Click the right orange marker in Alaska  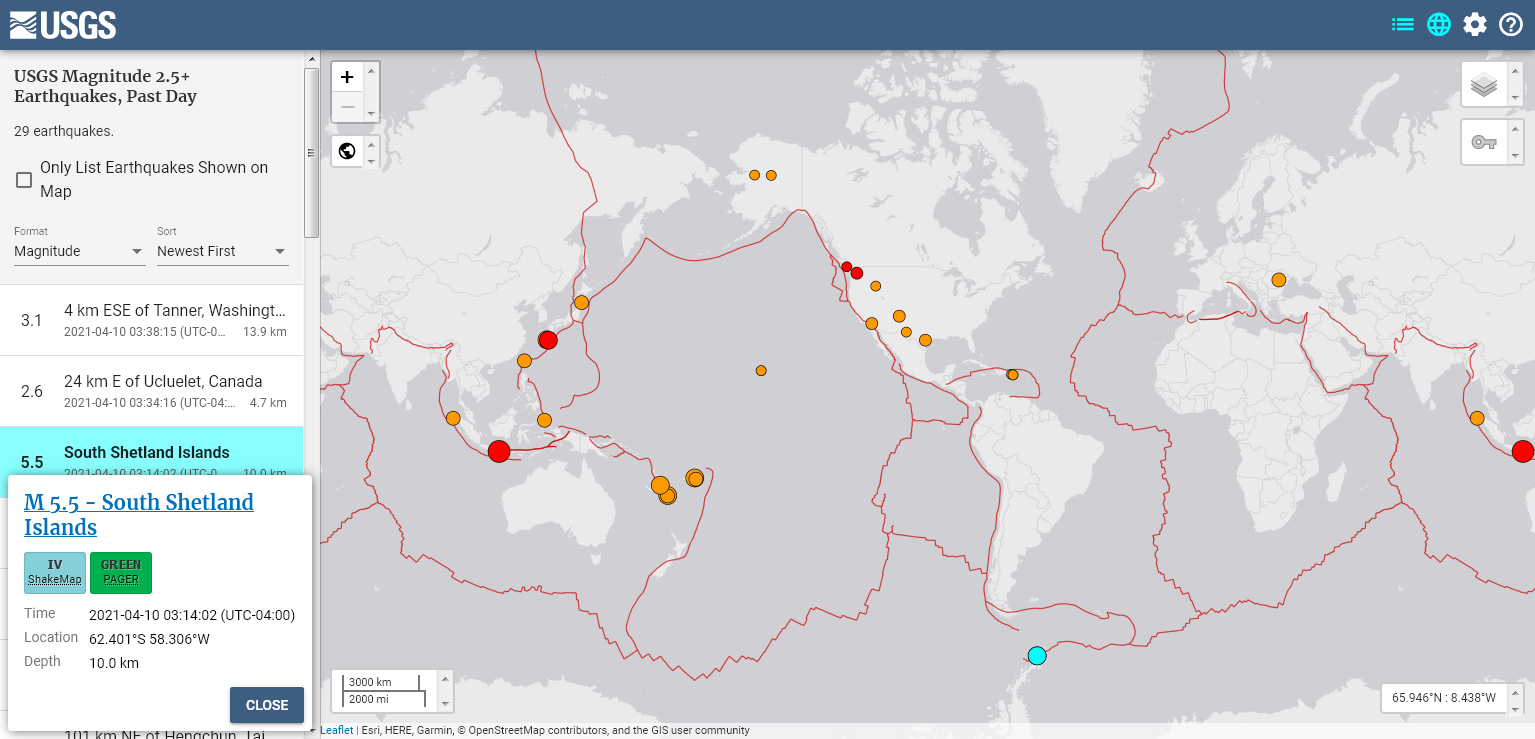tap(771, 175)
